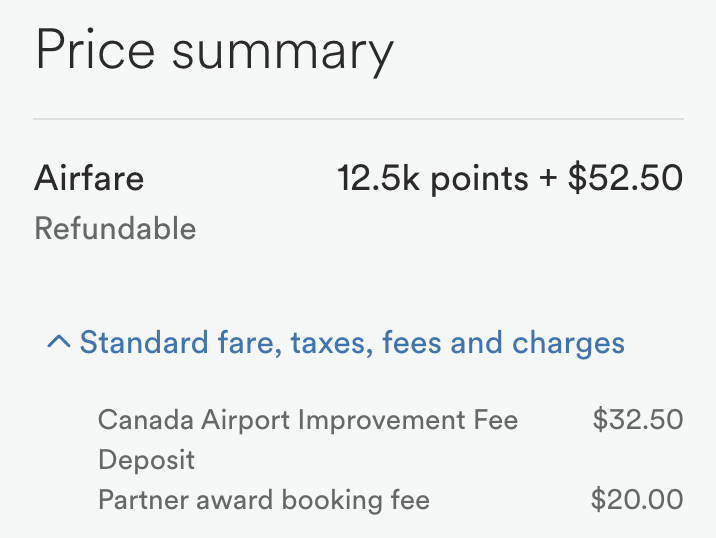Click the Airfare label

click(89, 178)
